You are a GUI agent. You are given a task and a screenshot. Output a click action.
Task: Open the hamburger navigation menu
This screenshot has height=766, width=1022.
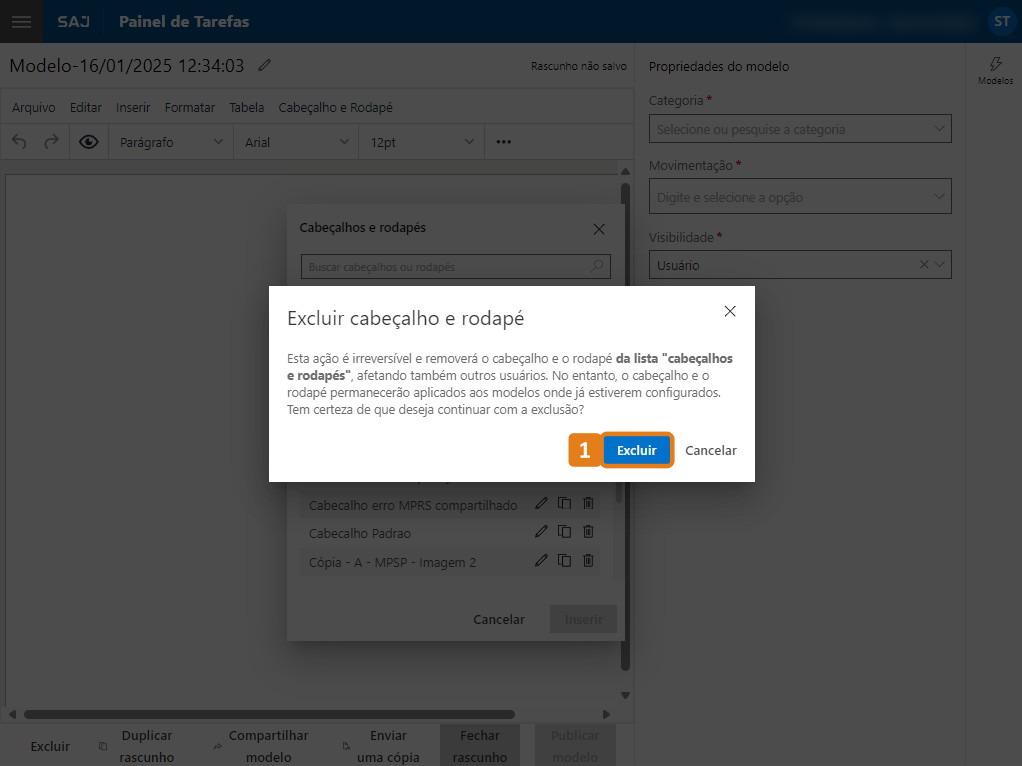coord(21,21)
